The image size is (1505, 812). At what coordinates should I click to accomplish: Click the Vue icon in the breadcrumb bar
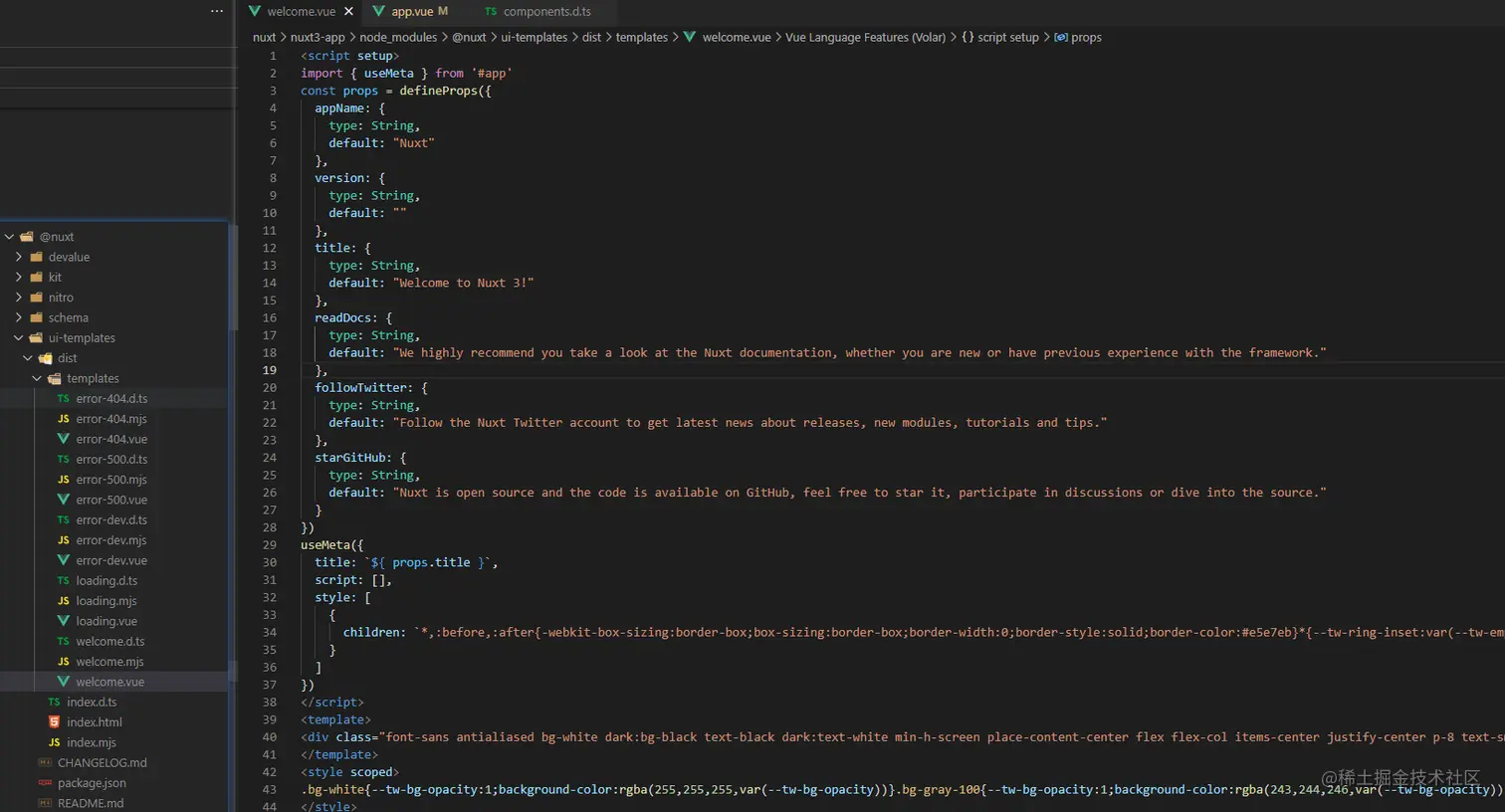click(x=690, y=37)
